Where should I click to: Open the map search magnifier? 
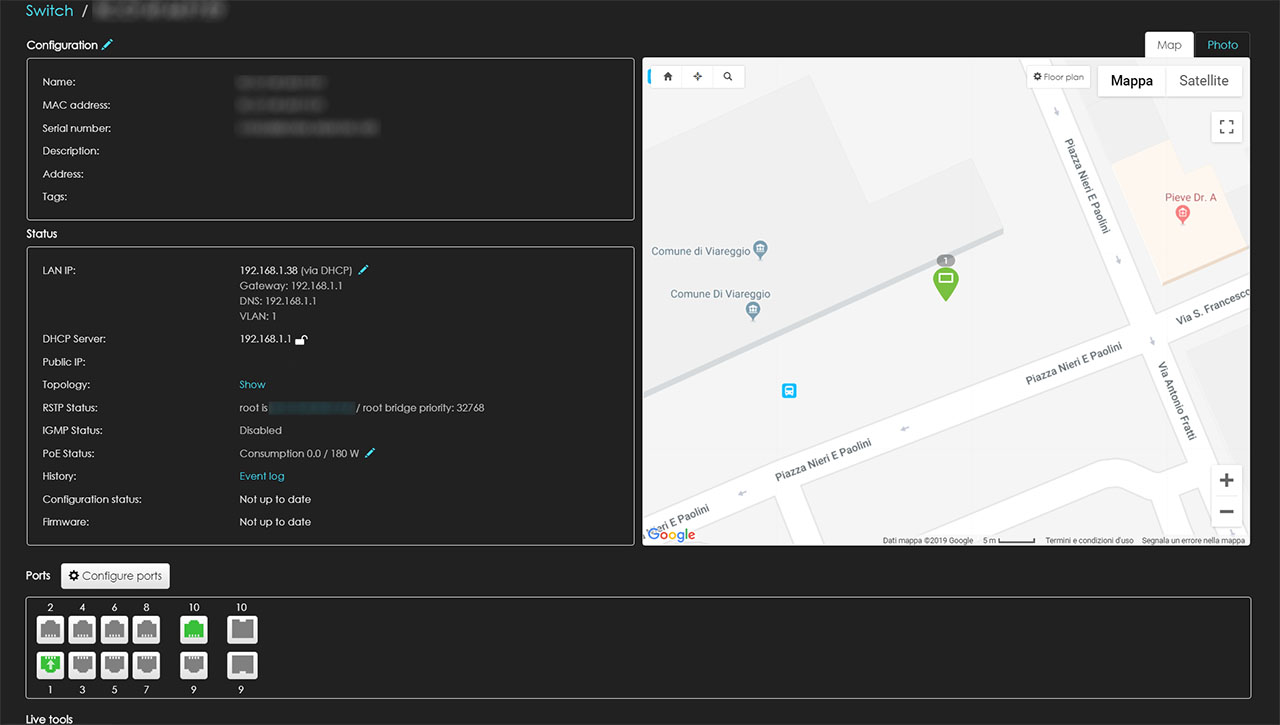pyautogui.click(x=728, y=77)
